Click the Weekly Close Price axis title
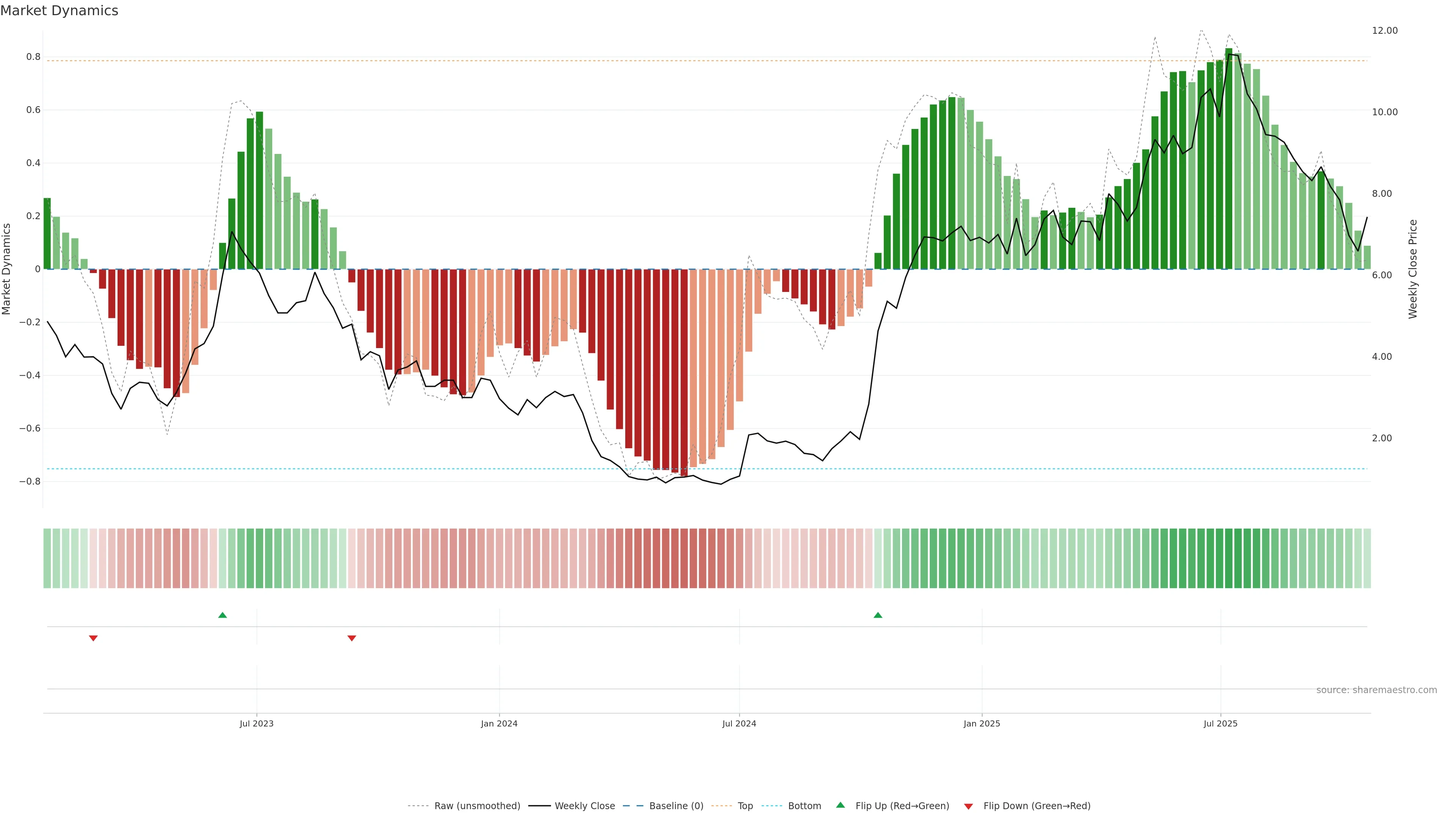This screenshot has height=819, width=1456. [x=1413, y=269]
